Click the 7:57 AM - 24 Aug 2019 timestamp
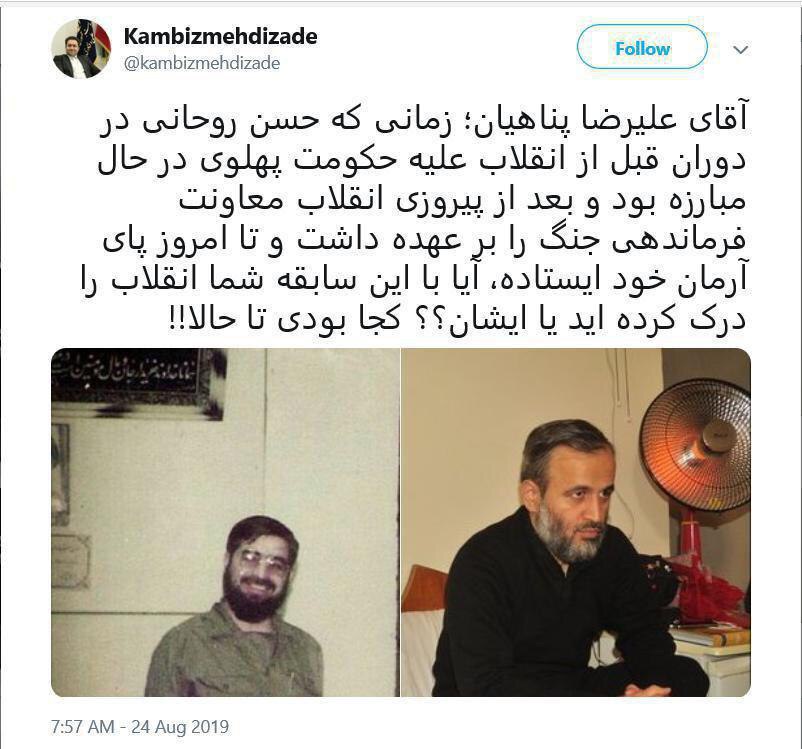 139,726
